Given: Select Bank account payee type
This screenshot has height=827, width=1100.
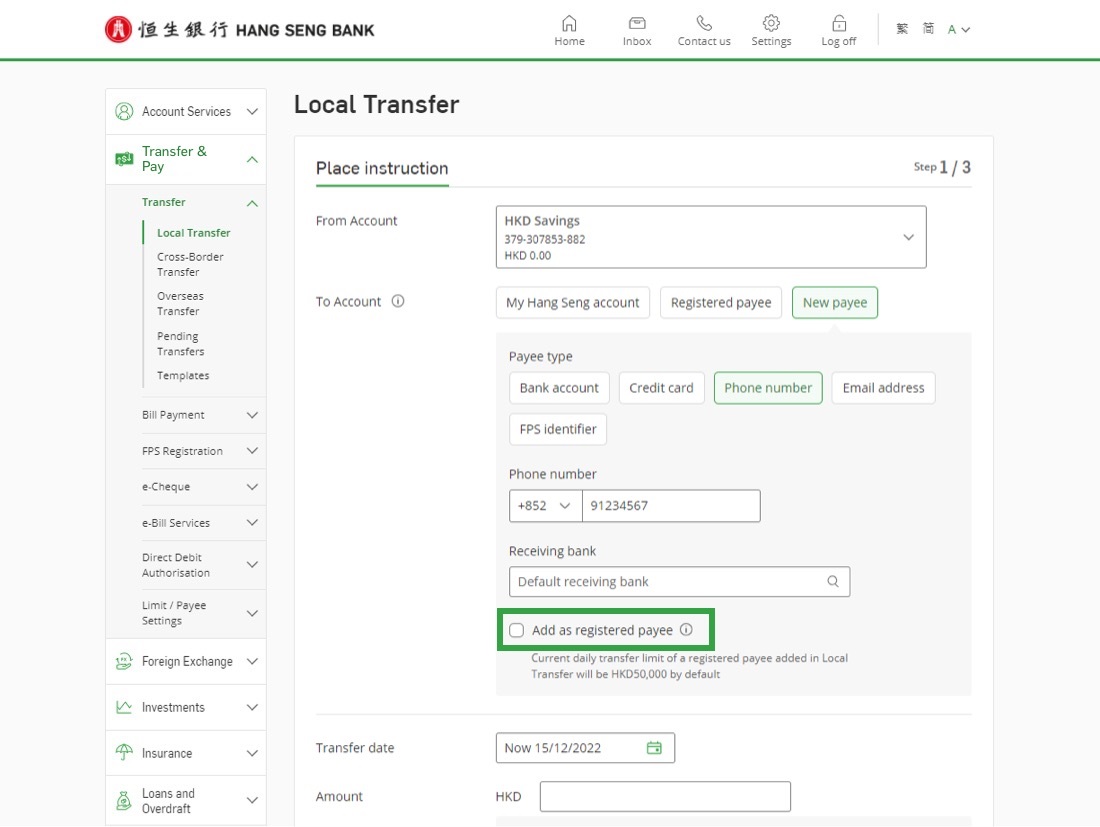Looking at the screenshot, I should (x=559, y=388).
